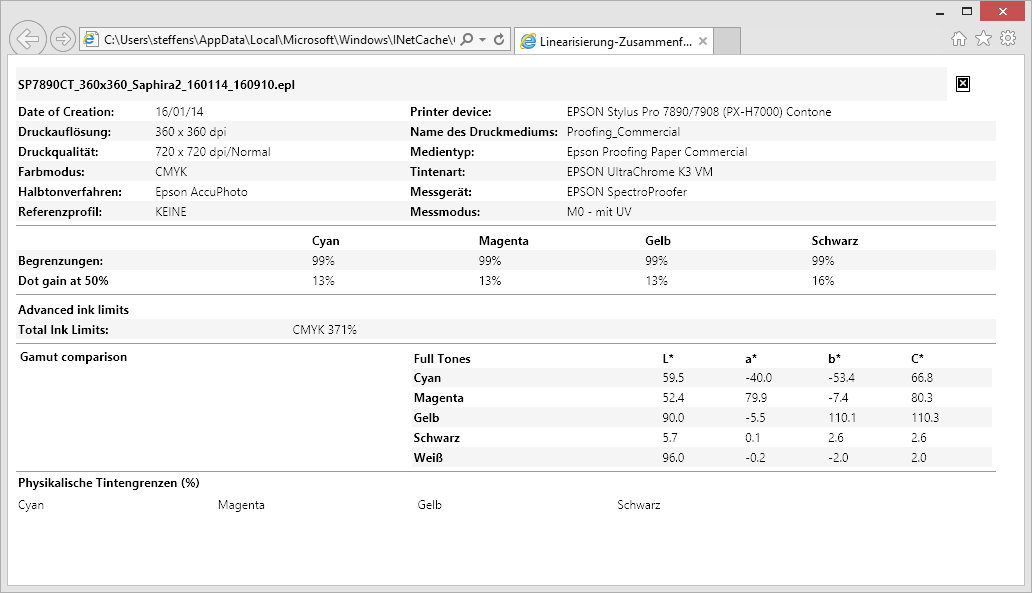Viewport: 1032px width, 593px height.
Task: Click the Magenta C* value 80.3
Action: pos(922,398)
